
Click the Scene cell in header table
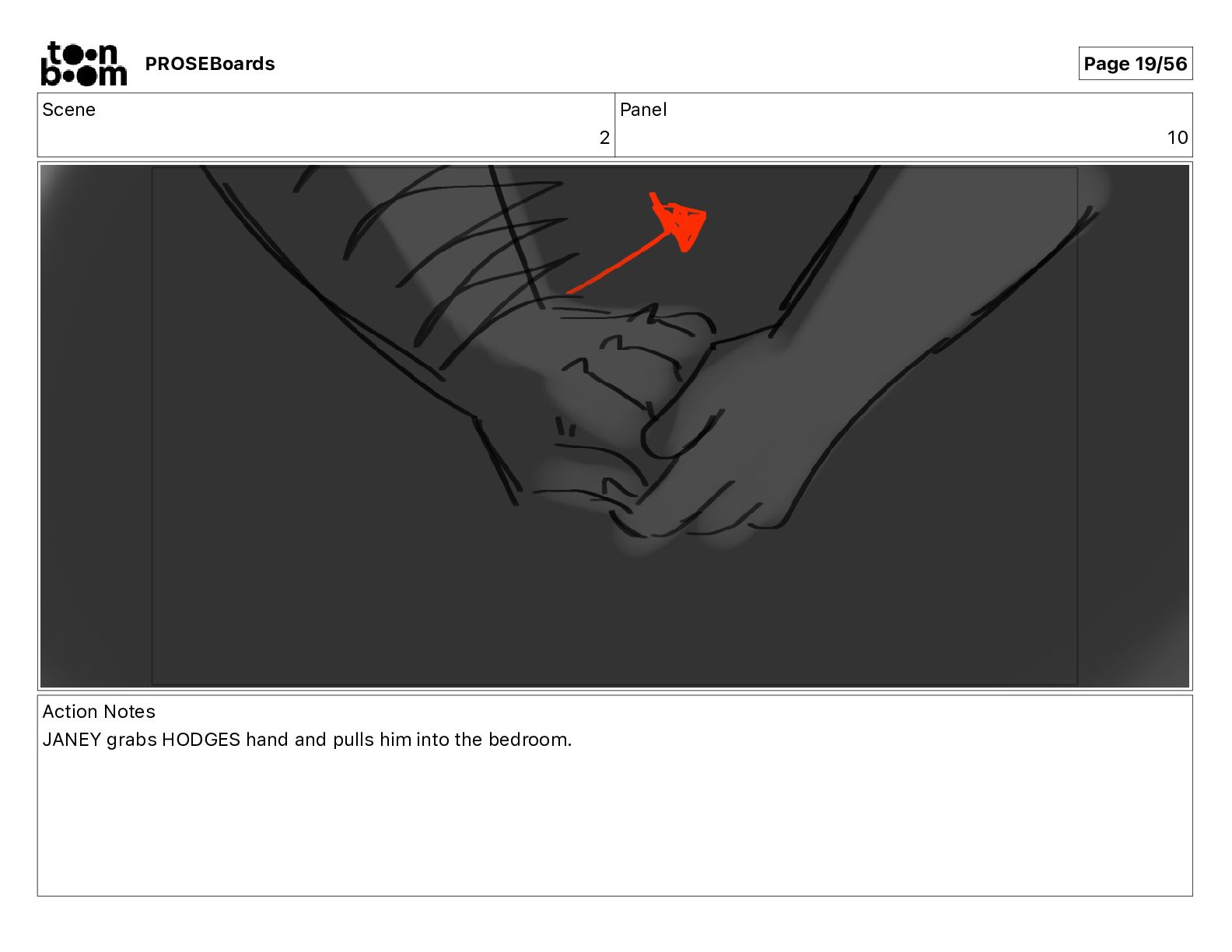[x=326, y=125]
